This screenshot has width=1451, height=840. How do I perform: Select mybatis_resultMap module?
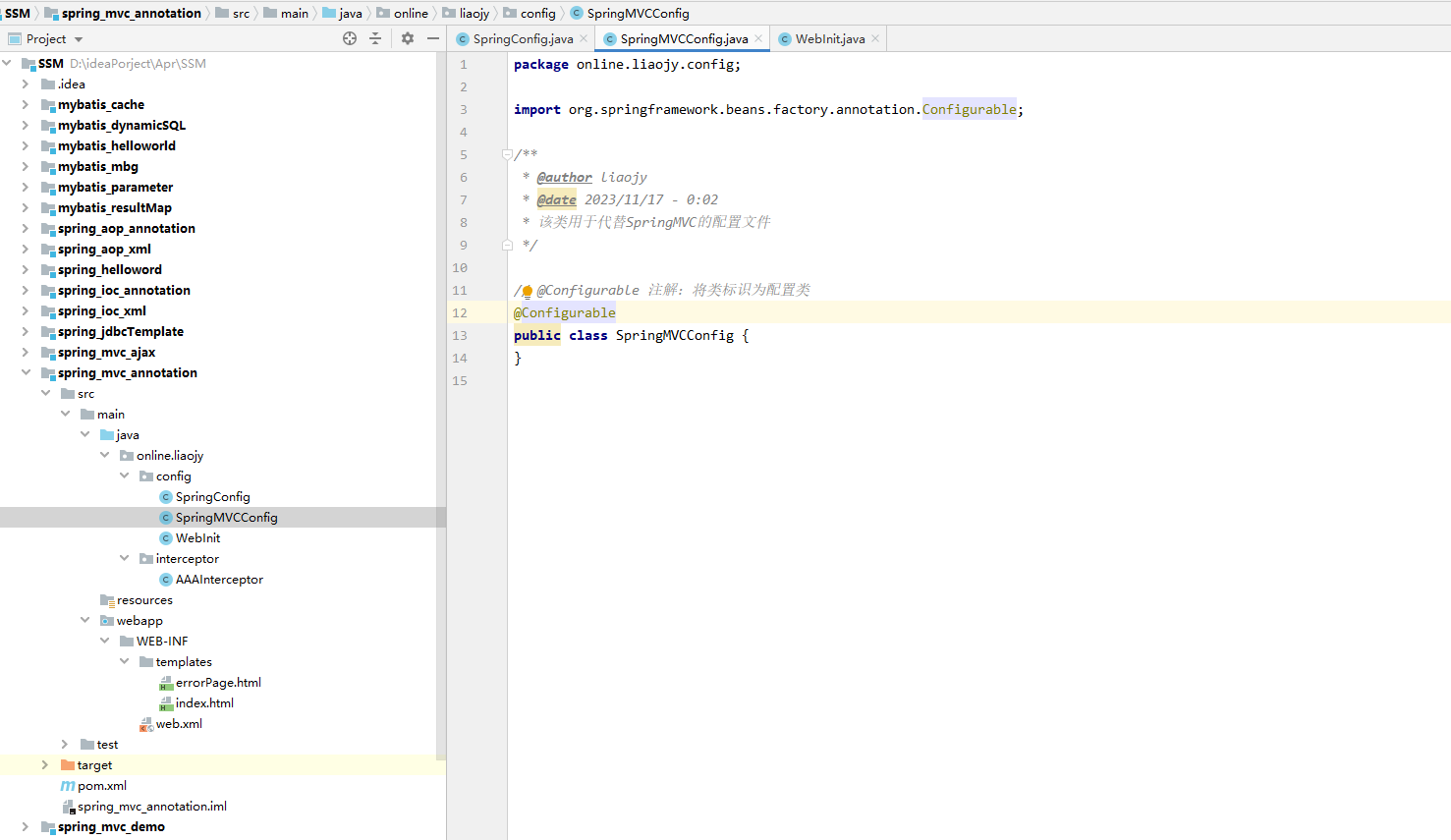click(115, 207)
